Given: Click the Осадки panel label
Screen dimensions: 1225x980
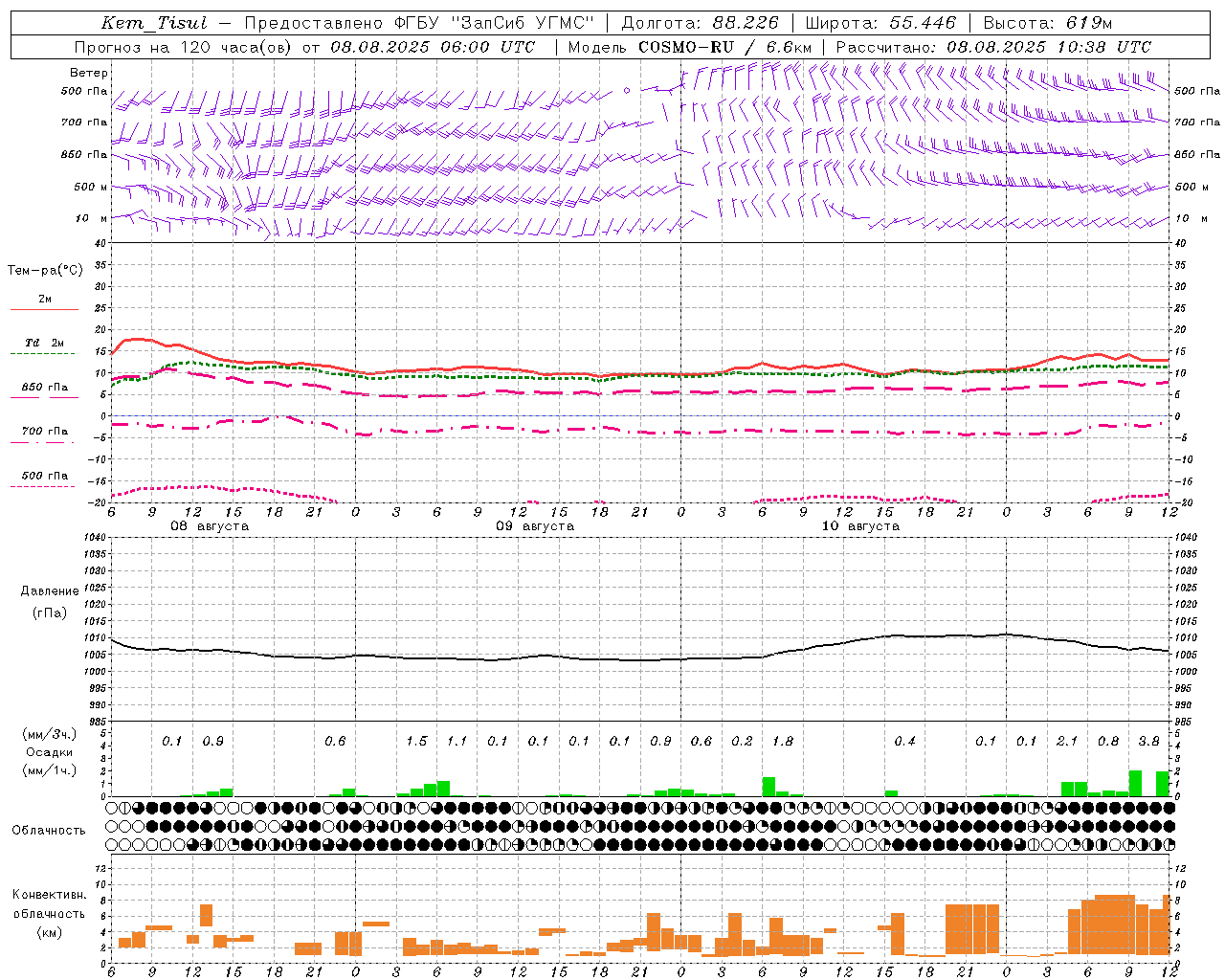Looking at the screenshot, I should tap(50, 752).
